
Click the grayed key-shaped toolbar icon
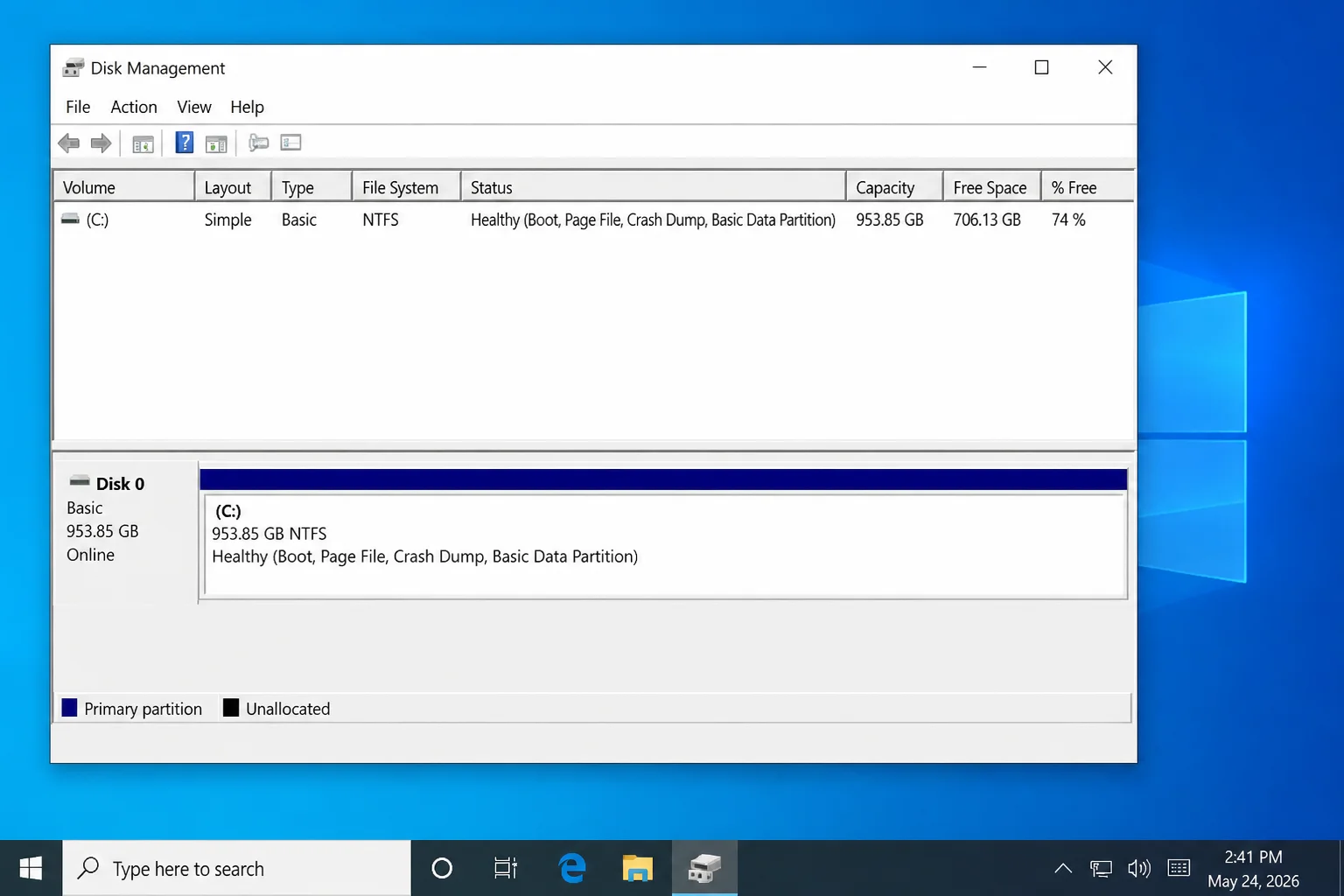(258, 143)
